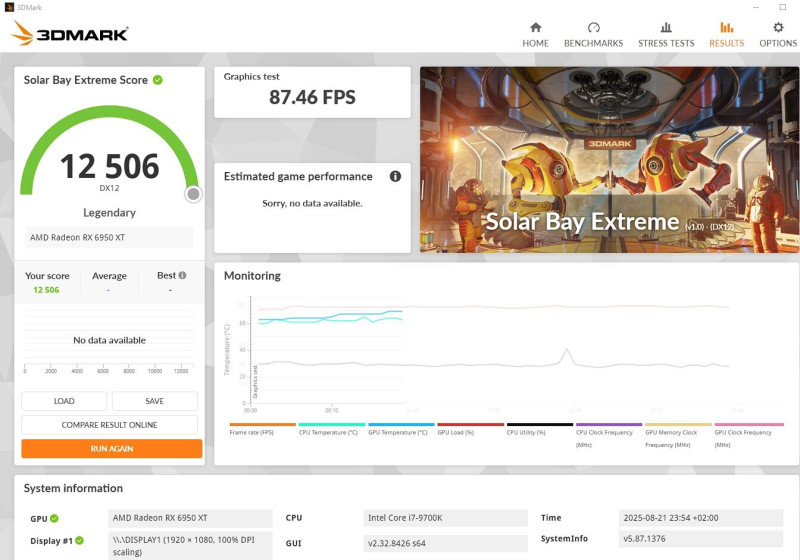Open the Home page icon
800x560 pixels.
(x=535, y=27)
